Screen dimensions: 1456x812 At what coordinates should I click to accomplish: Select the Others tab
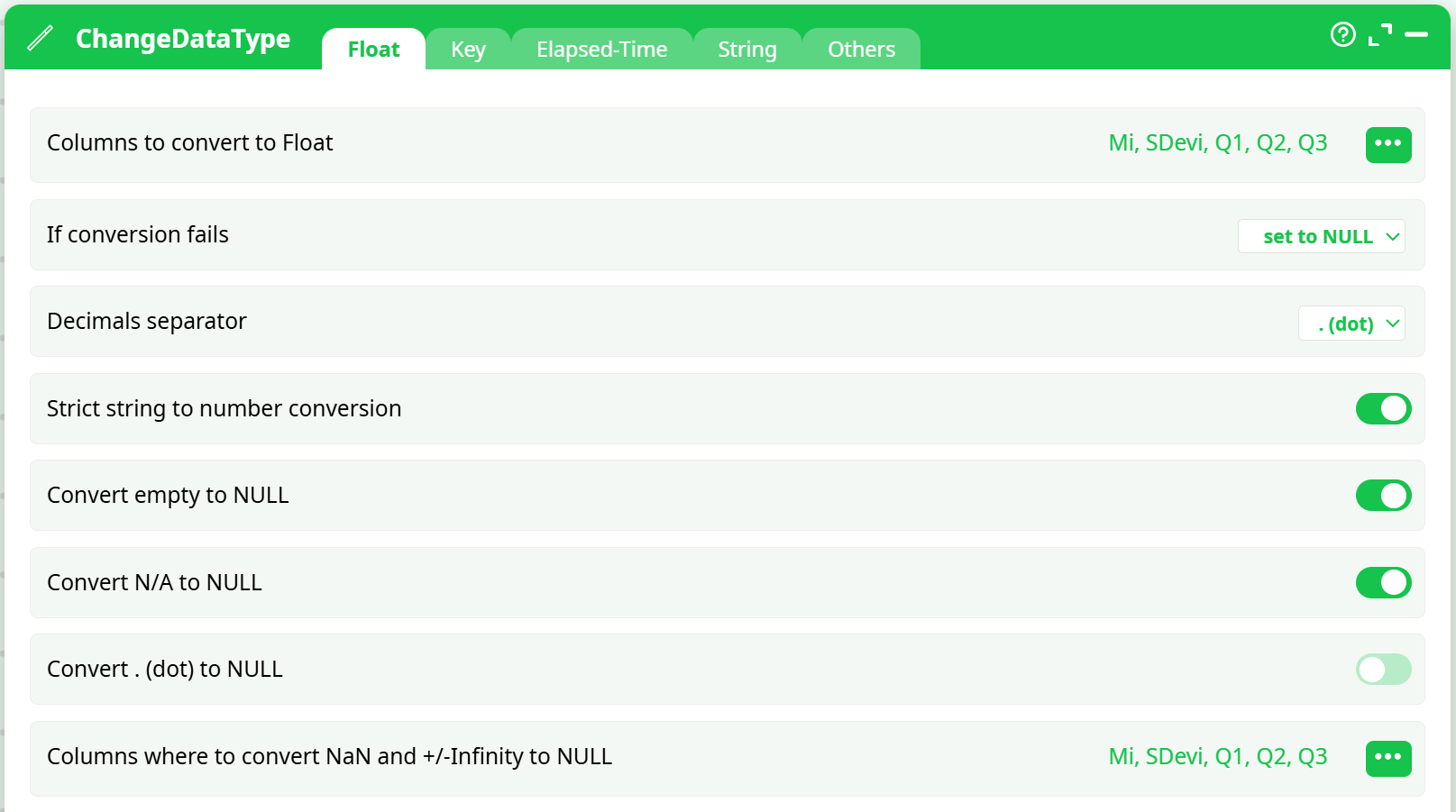click(860, 49)
